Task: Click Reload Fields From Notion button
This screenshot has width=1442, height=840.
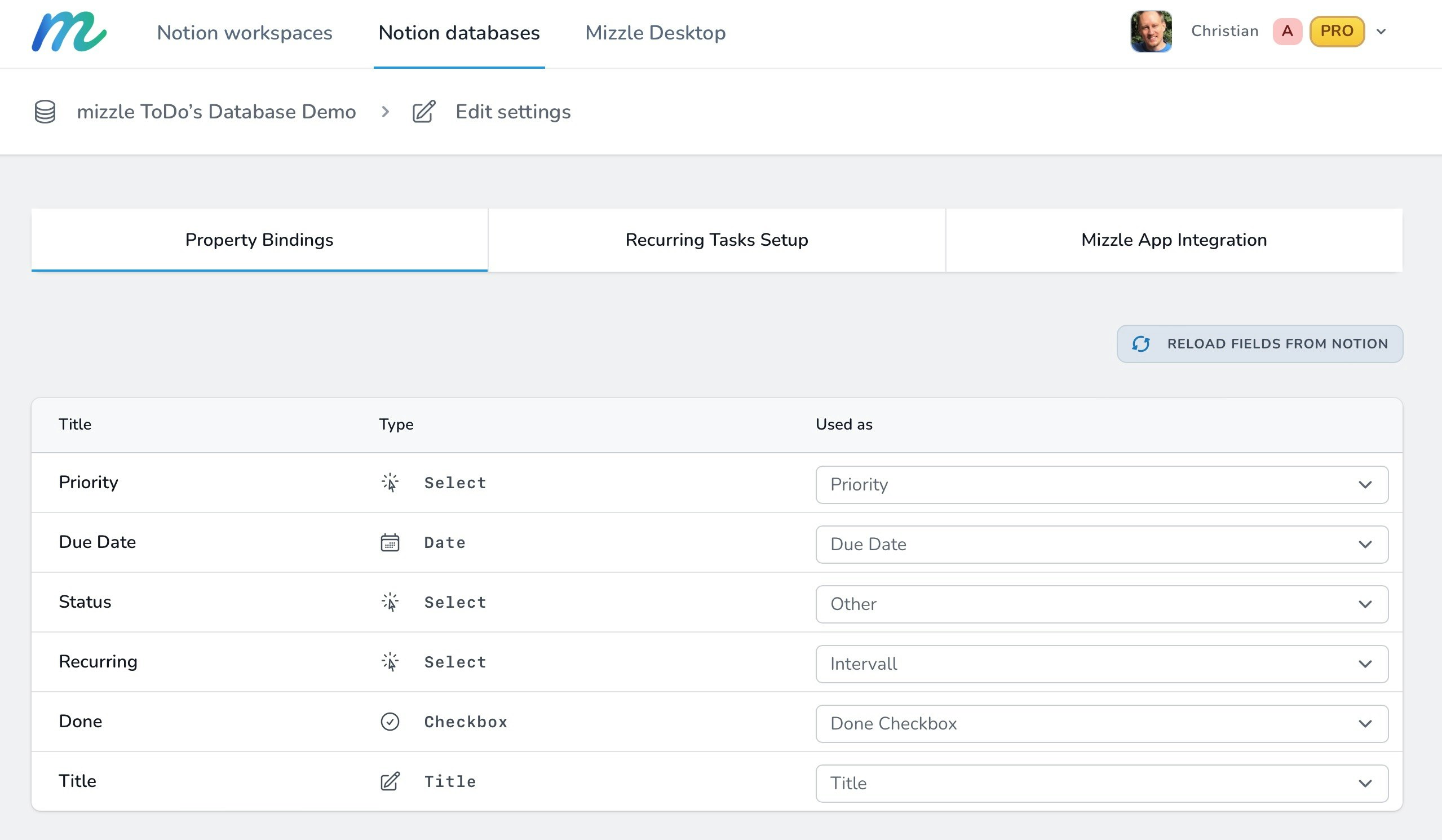Action: [1259, 344]
